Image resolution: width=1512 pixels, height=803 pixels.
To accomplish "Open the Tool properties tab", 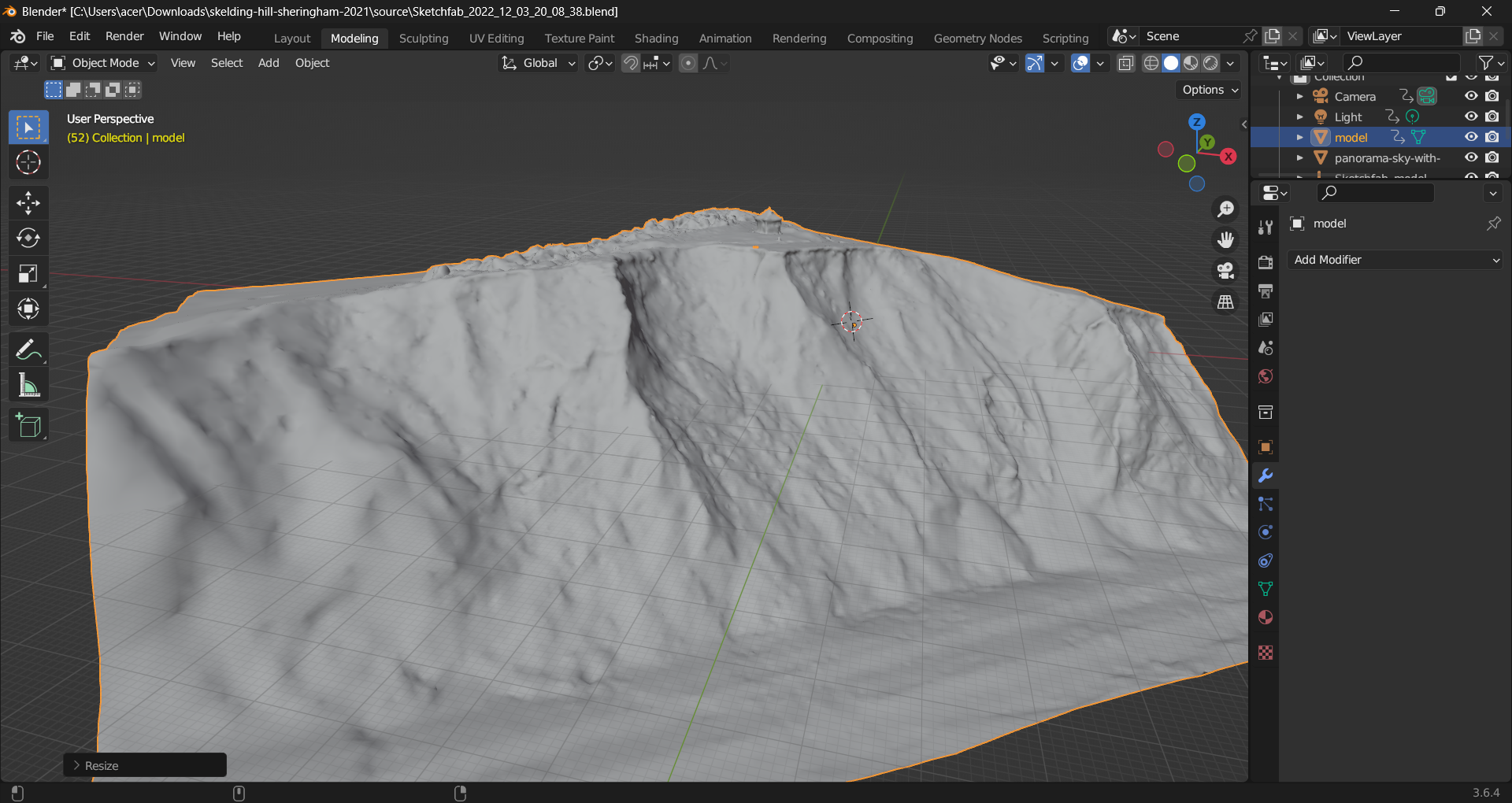I will tap(1266, 228).
